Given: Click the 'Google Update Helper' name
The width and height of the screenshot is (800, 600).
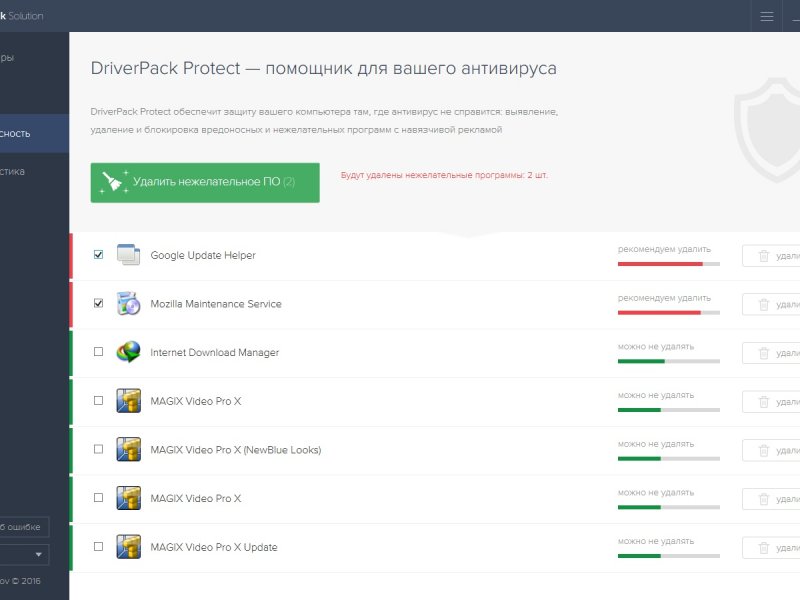Looking at the screenshot, I should click(x=203, y=255).
